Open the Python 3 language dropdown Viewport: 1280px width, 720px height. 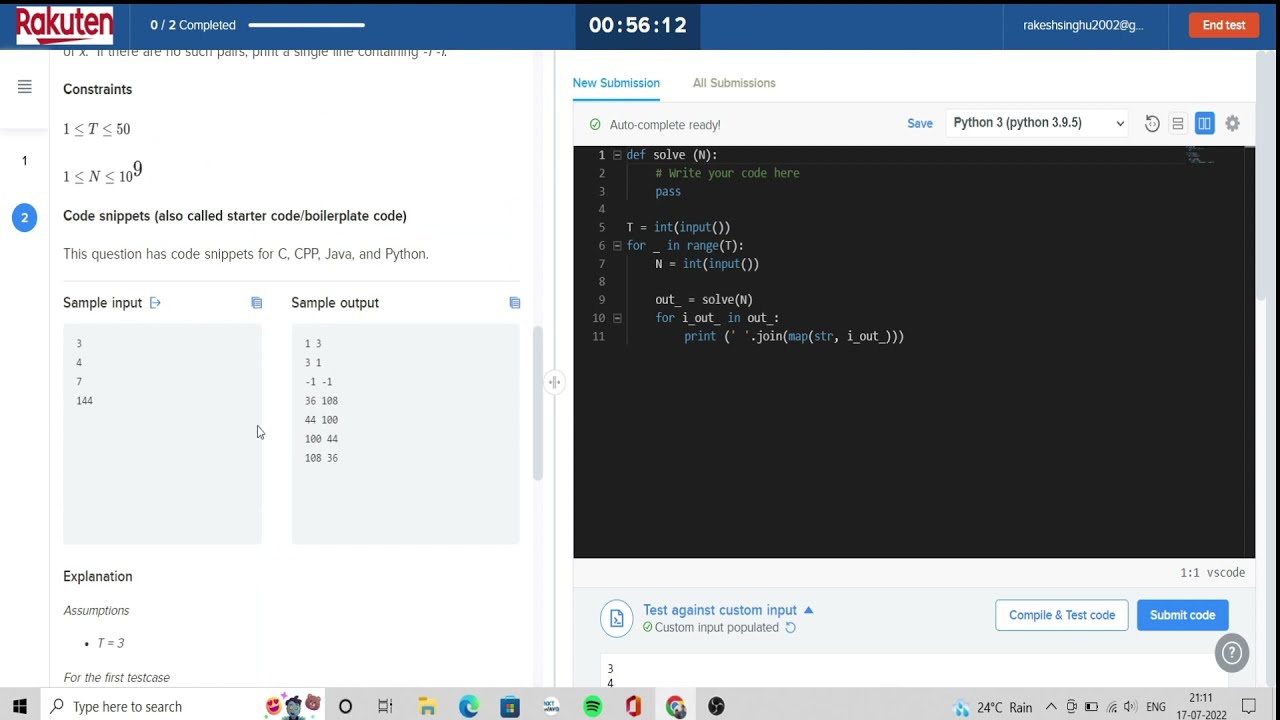click(x=1038, y=123)
